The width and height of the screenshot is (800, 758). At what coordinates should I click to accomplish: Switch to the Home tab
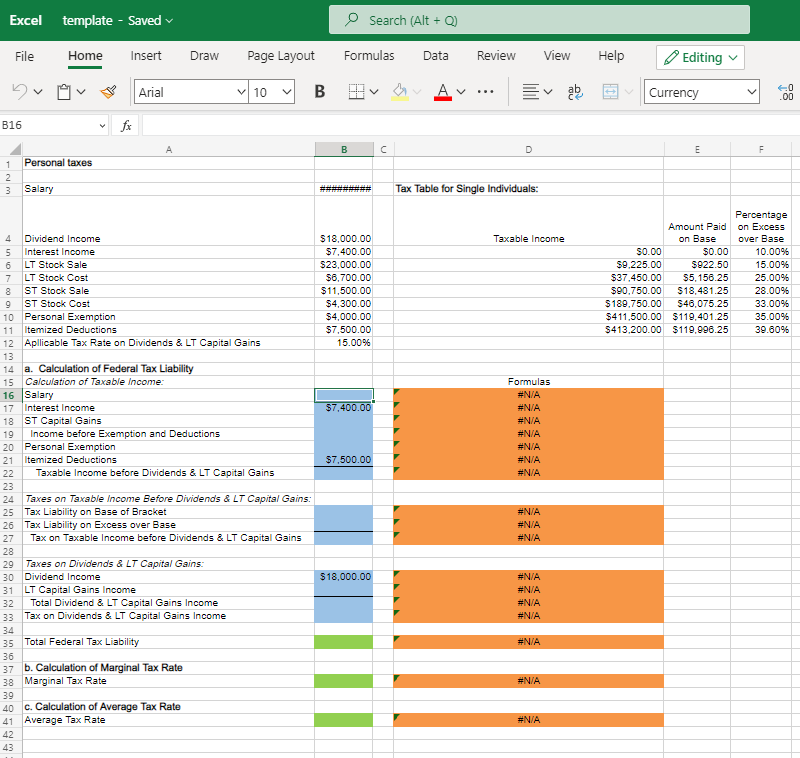85,56
